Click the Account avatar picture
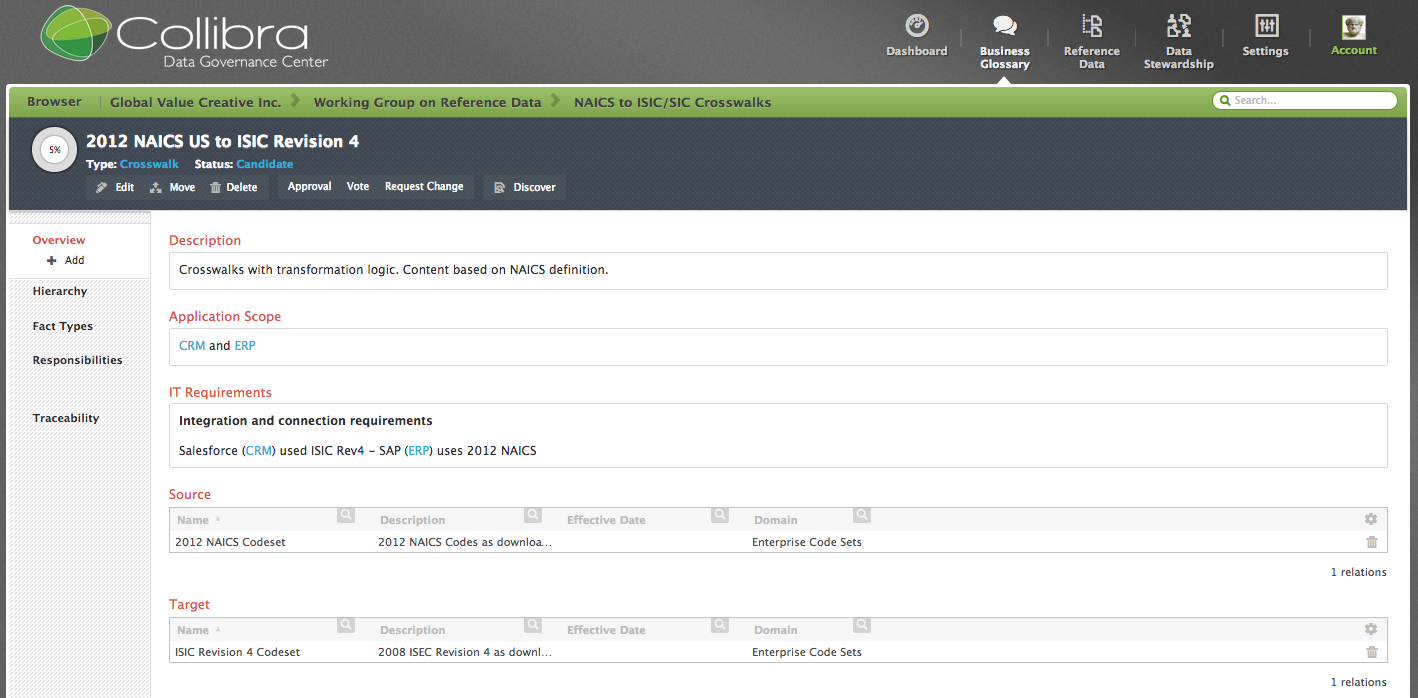 coord(1354,27)
